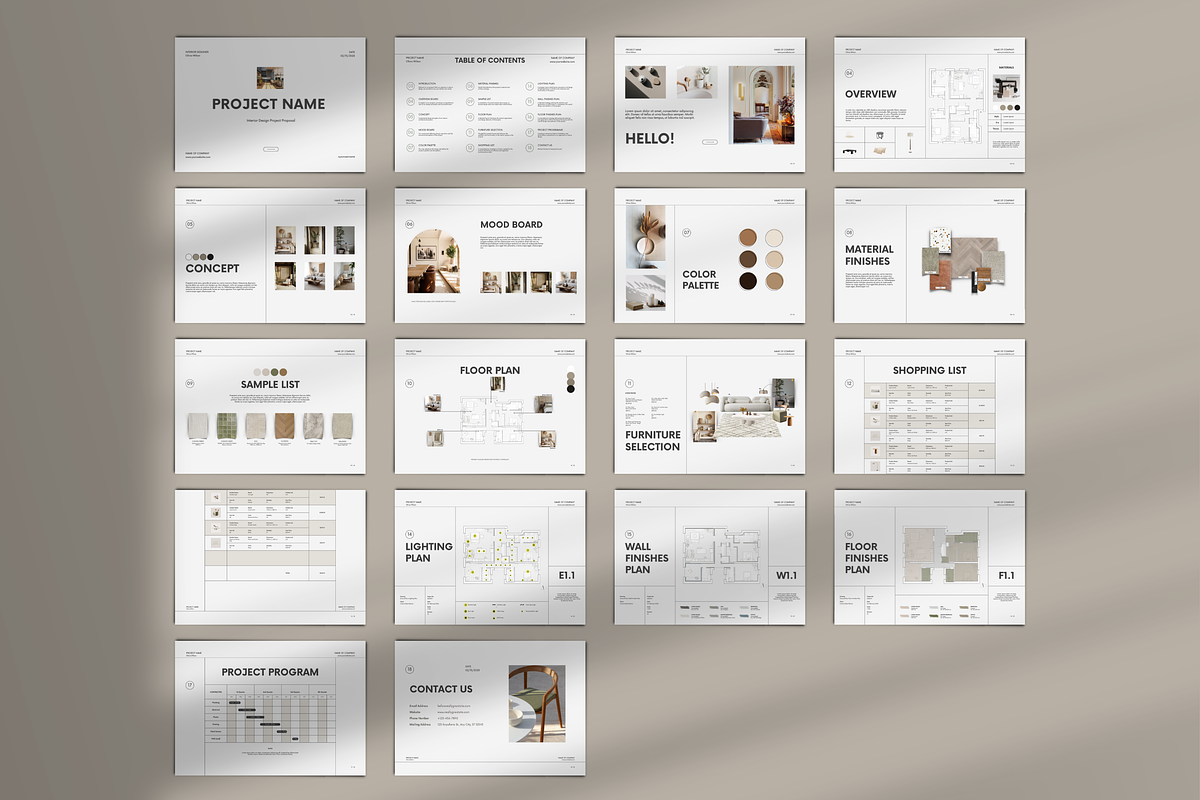Click the small pill button under Project Name subtitle
1200x800 pixels.
pos(270,148)
